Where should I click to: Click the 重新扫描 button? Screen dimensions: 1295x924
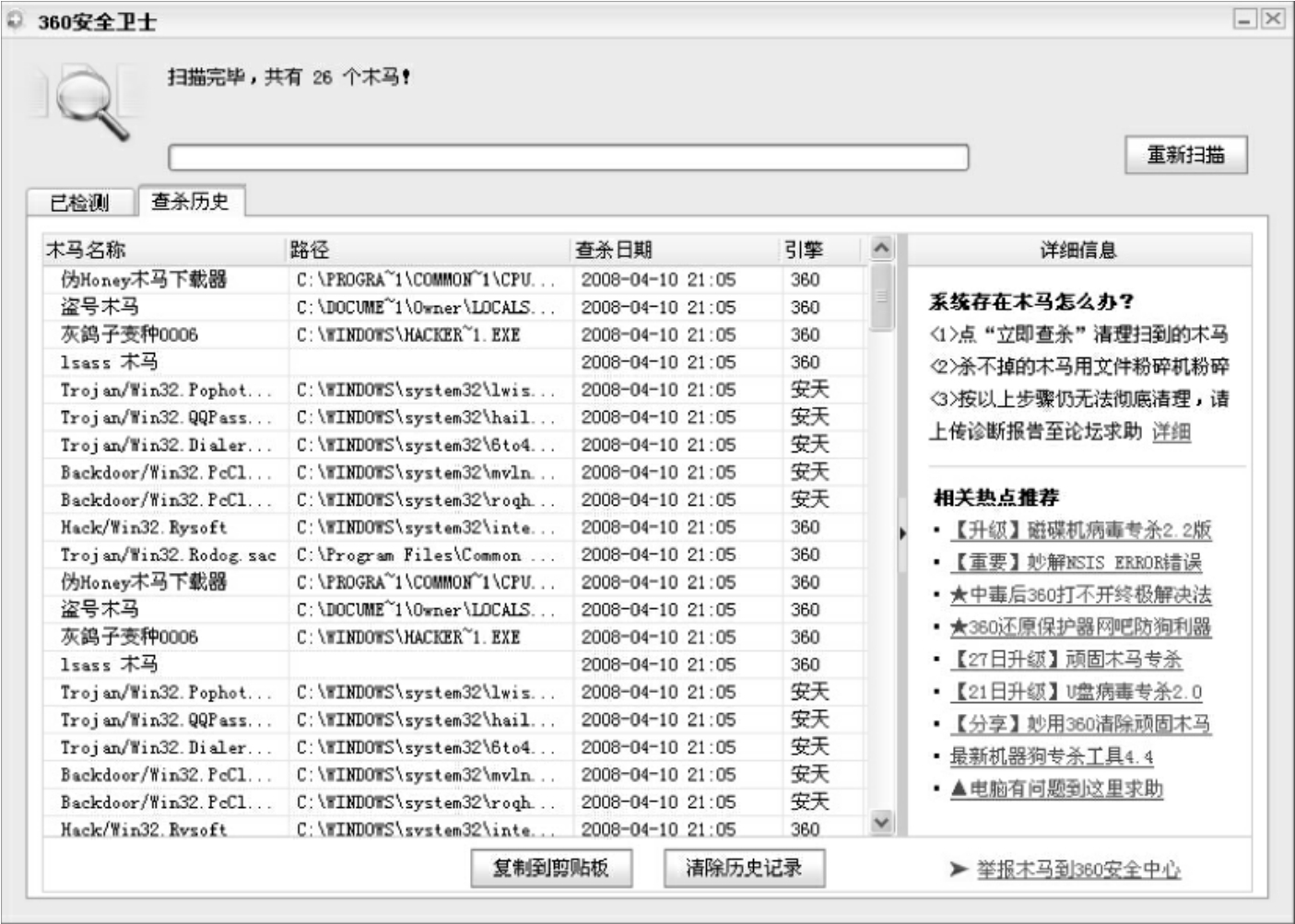click(1185, 155)
